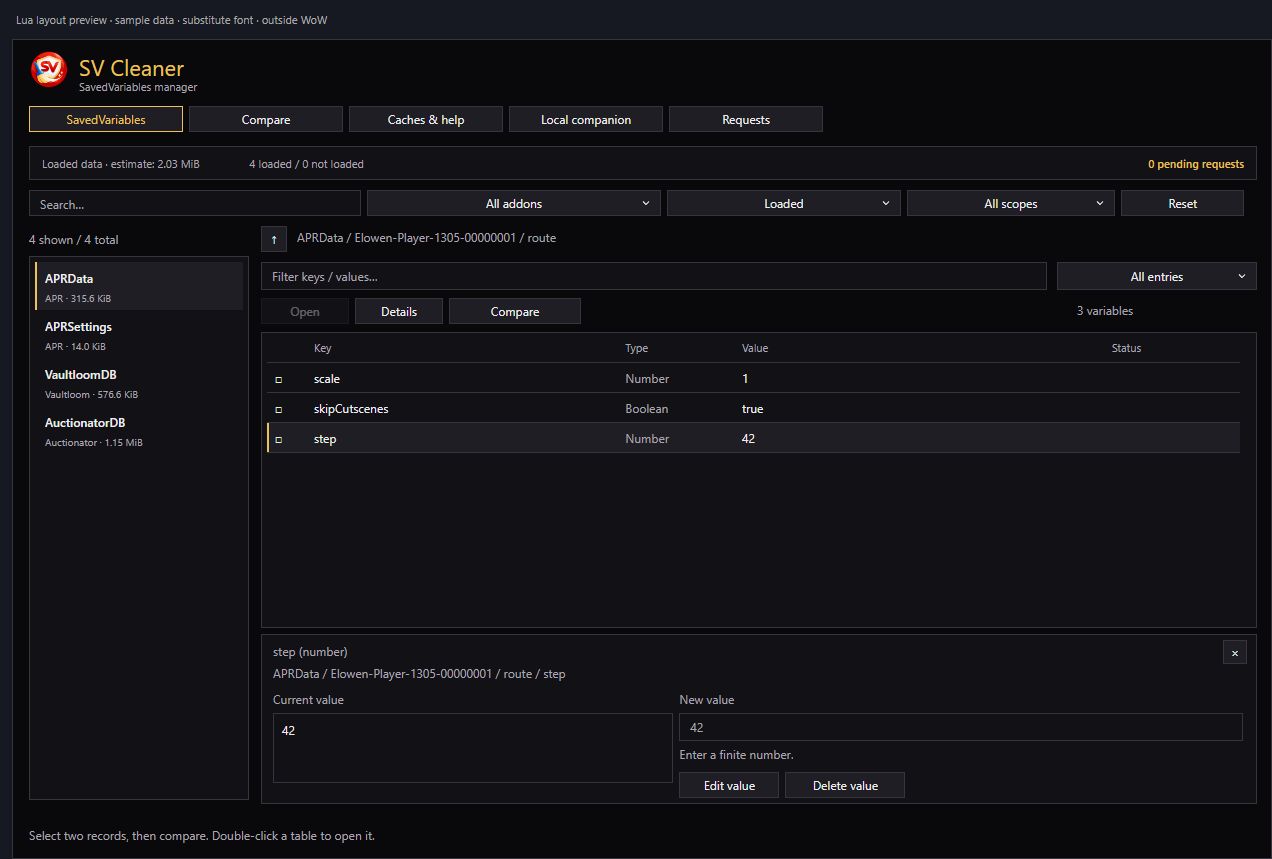Screen dimensions: 1272x859
Task: Click the value 42 in step row
Action: [749, 439]
